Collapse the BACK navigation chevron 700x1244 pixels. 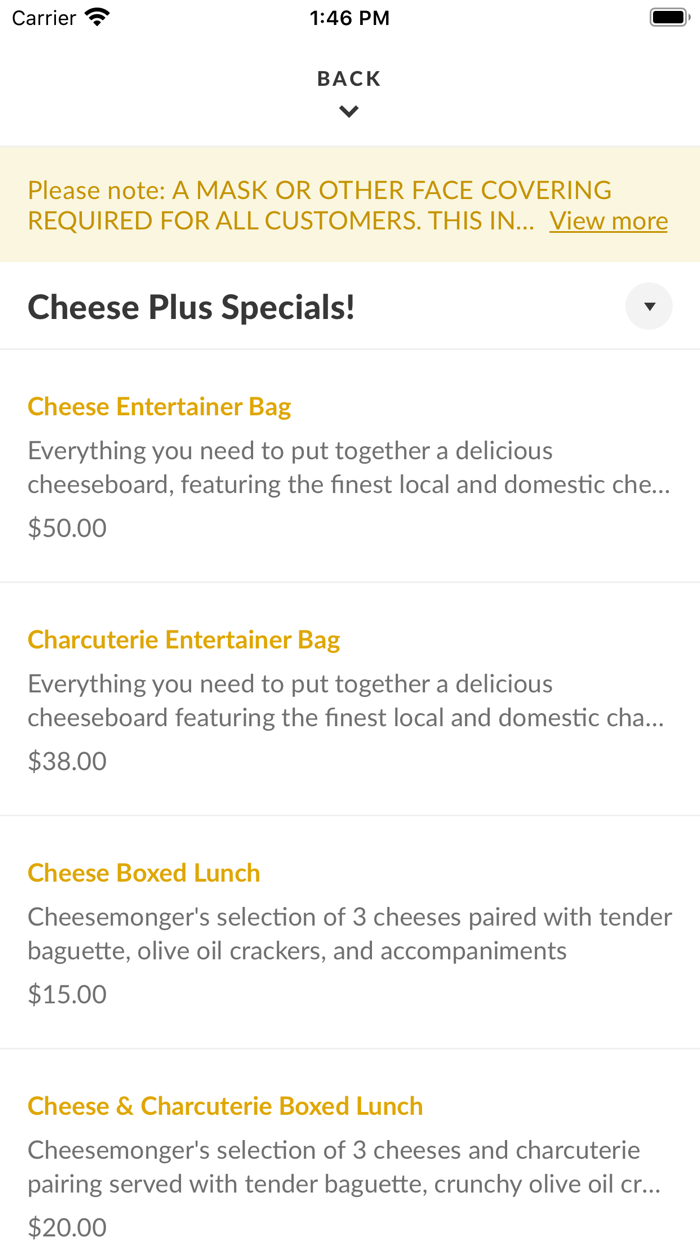(x=349, y=111)
